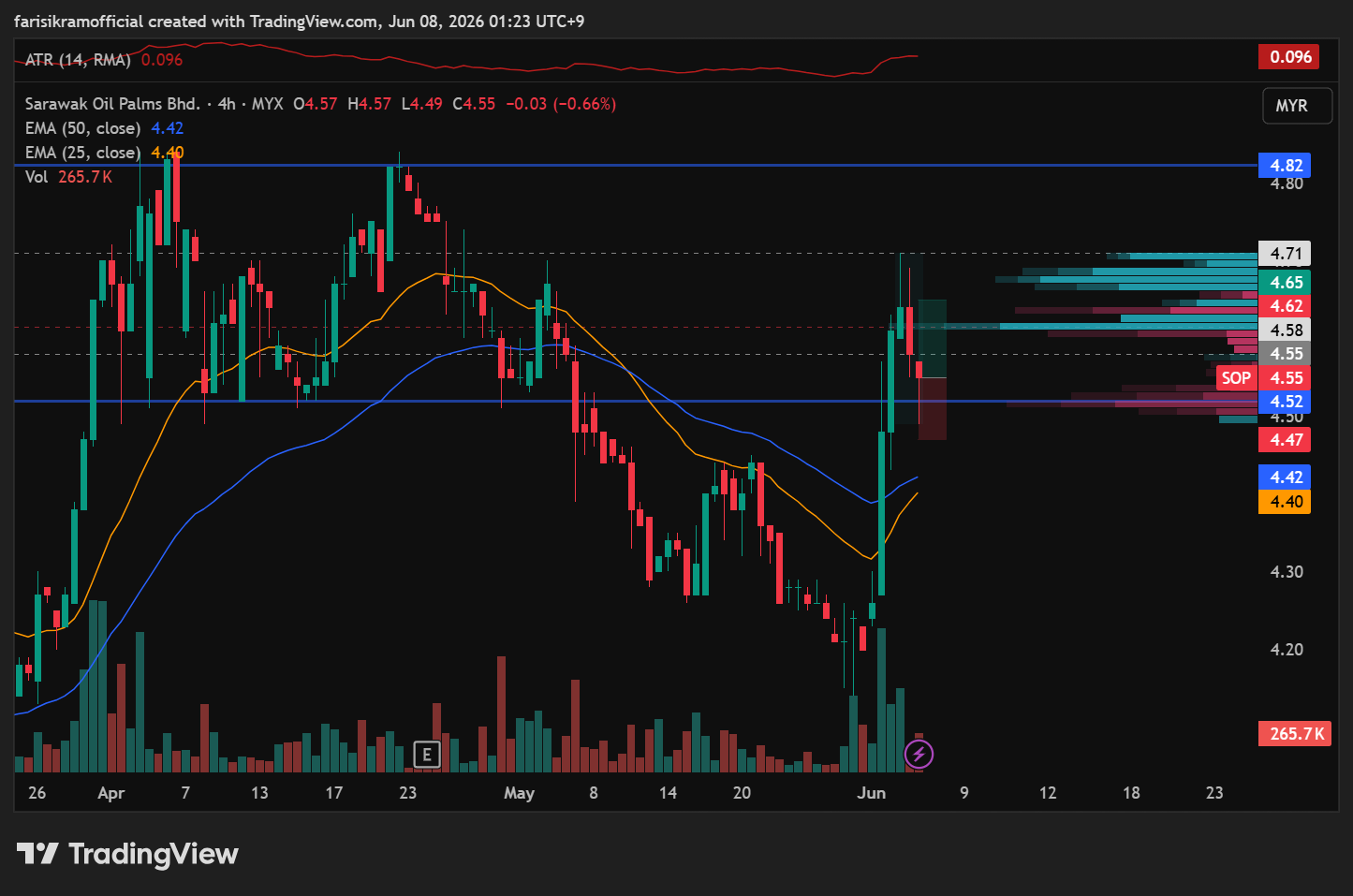Select the 4.71 price label

click(x=1285, y=254)
